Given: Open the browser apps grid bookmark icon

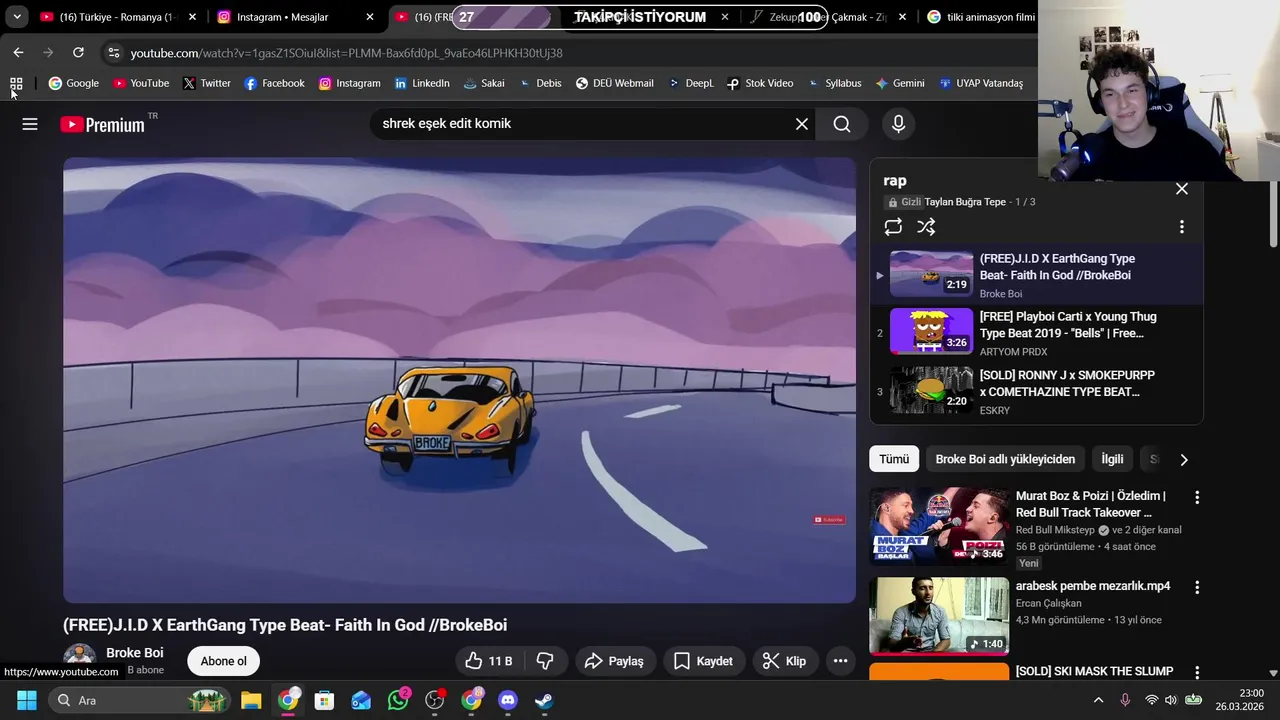Looking at the screenshot, I should pyautogui.click(x=16, y=83).
